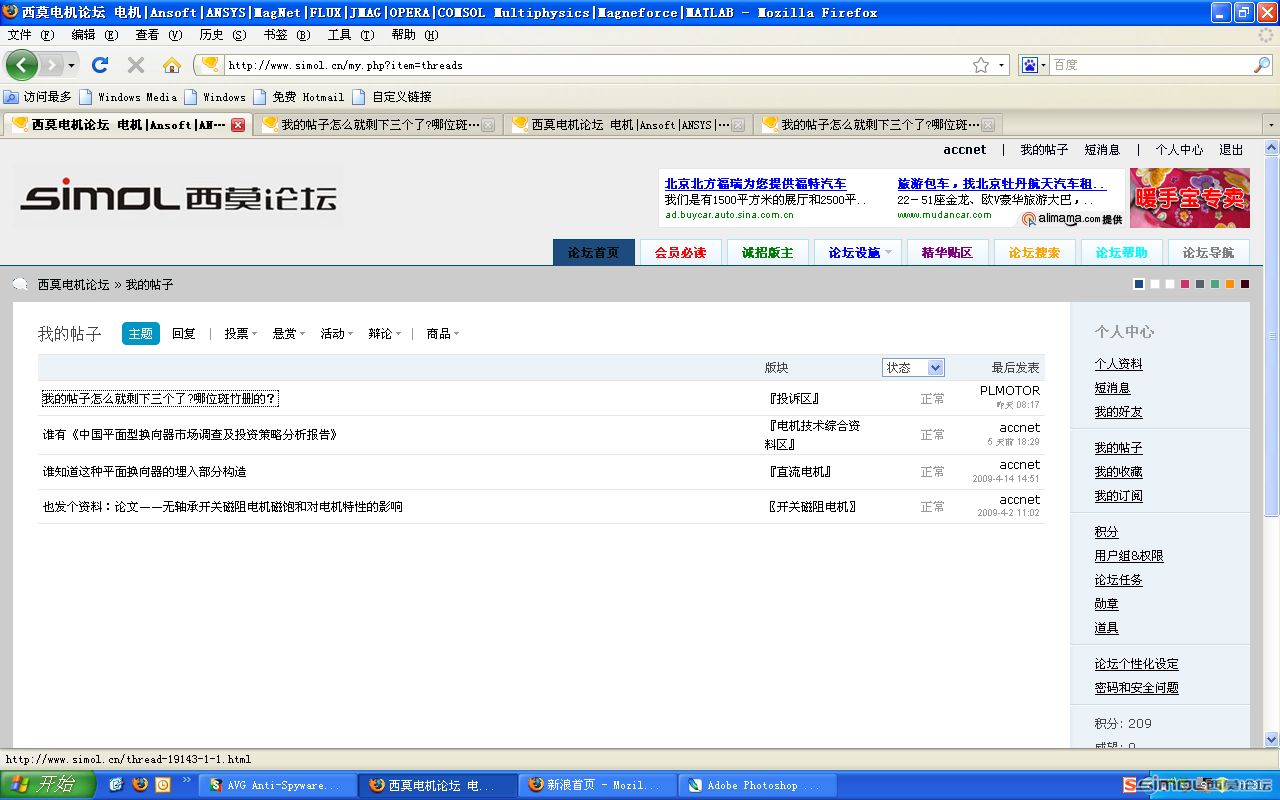Image resolution: width=1280 pixels, height=800 pixels.
Task: Open the list all tabs dropdown
Action: point(1271,125)
